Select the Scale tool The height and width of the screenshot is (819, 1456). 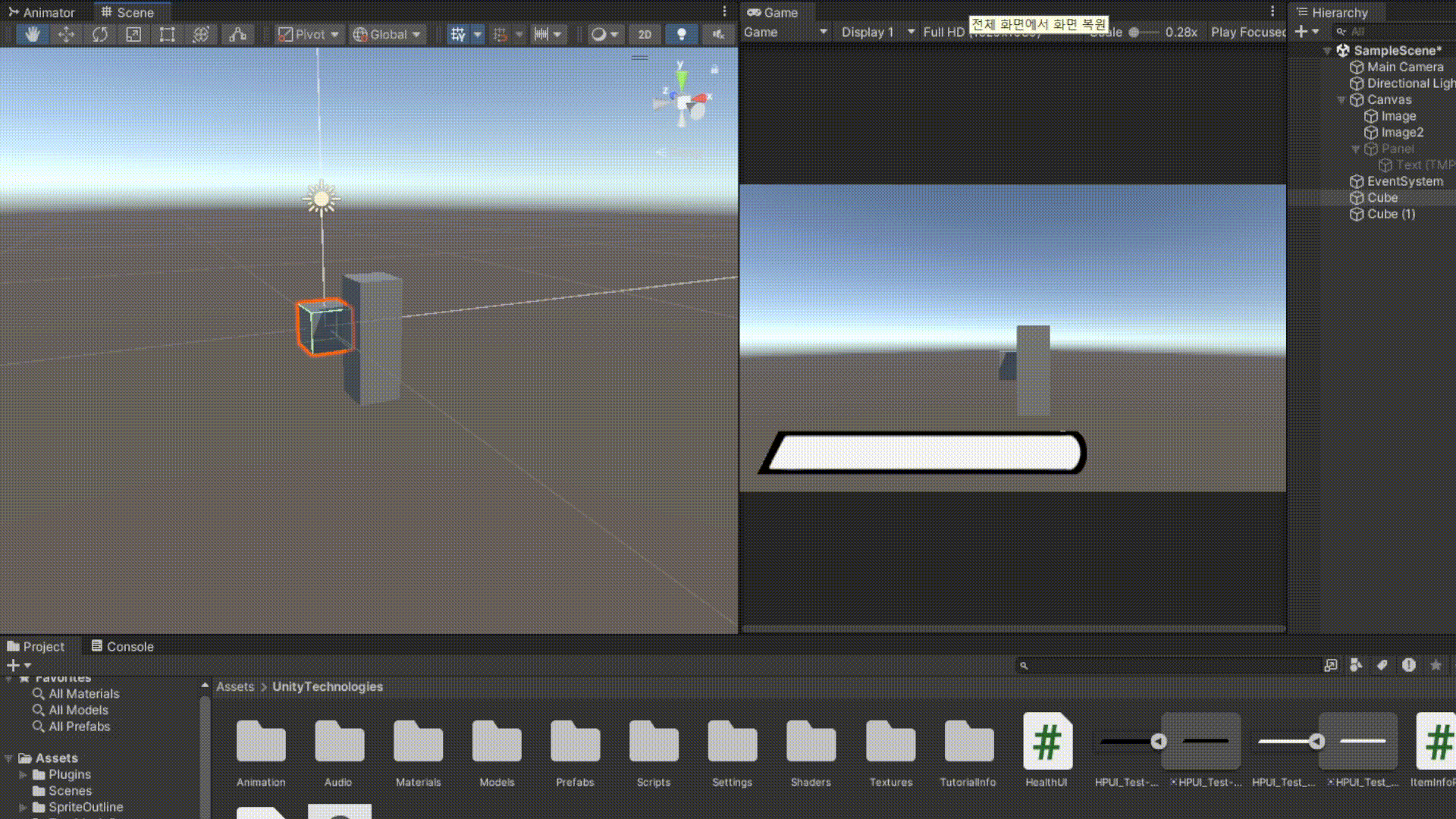click(x=133, y=34)
